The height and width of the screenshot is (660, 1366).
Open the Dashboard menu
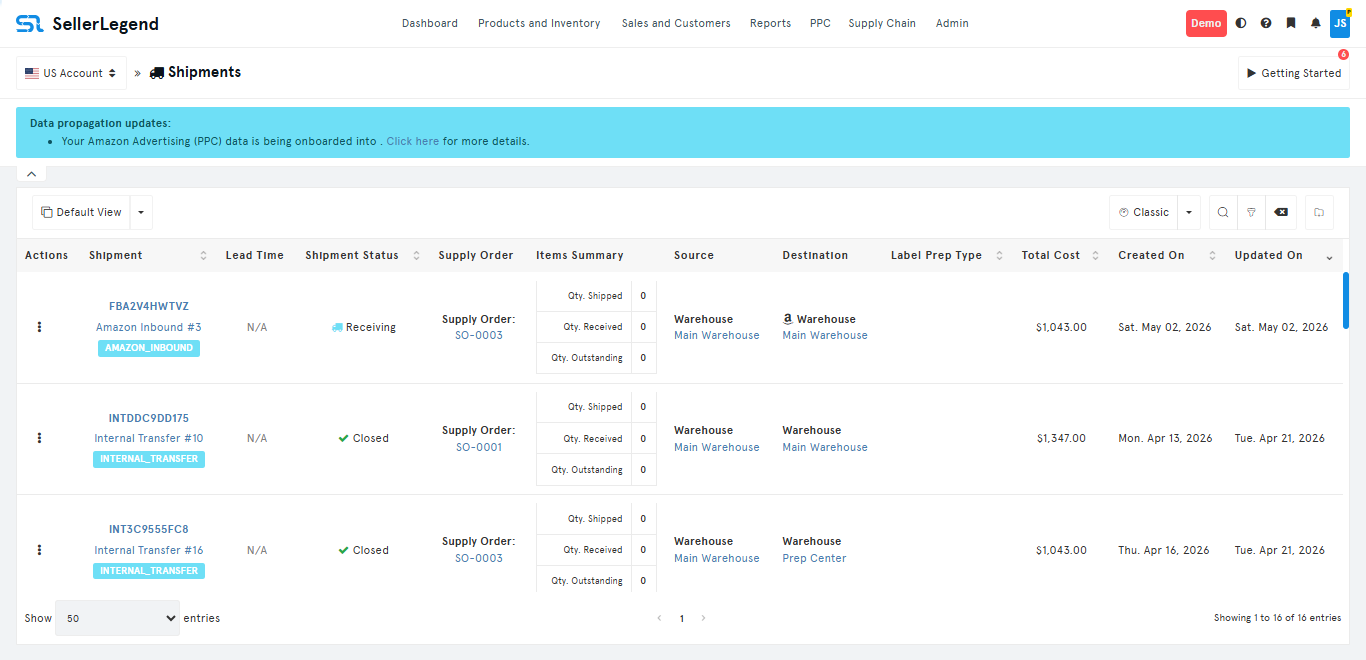(x=430, y=23)
